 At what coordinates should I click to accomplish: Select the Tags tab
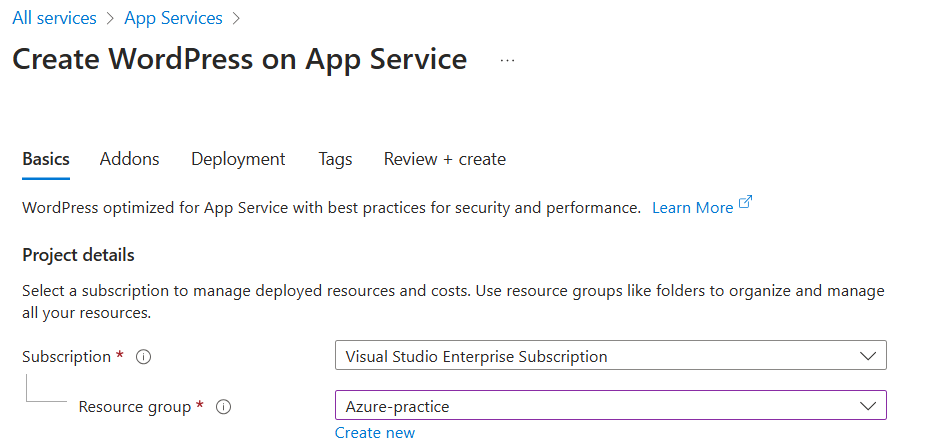click(x=335, y=159)
